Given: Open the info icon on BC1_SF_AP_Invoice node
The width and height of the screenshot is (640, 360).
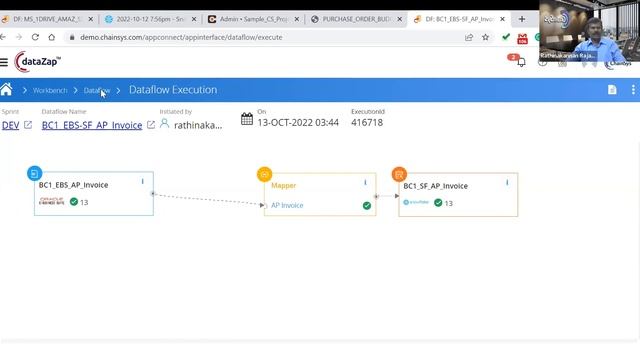Looking at the screenshot, I should pyautogui.click(x=507, y=182).
